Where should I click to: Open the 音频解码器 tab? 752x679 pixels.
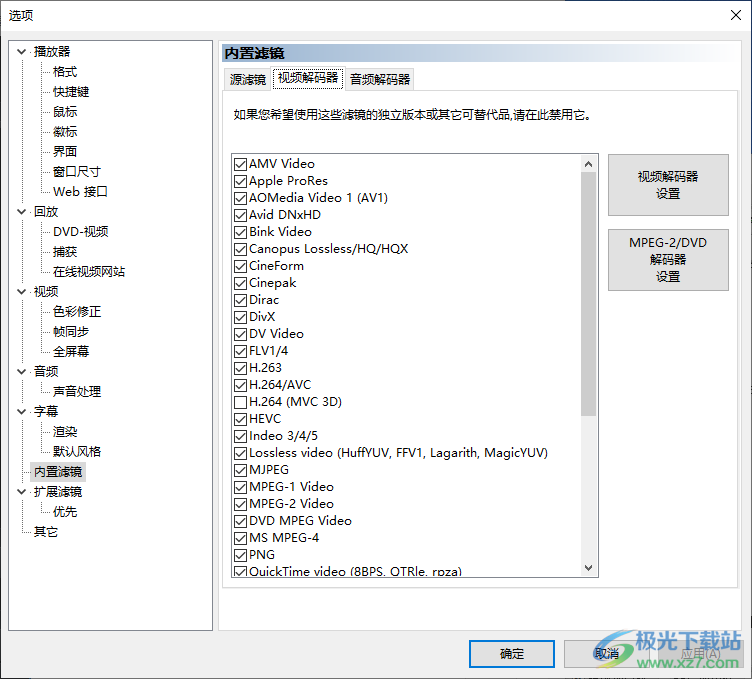pyautogui.click(x=379, y=79)
